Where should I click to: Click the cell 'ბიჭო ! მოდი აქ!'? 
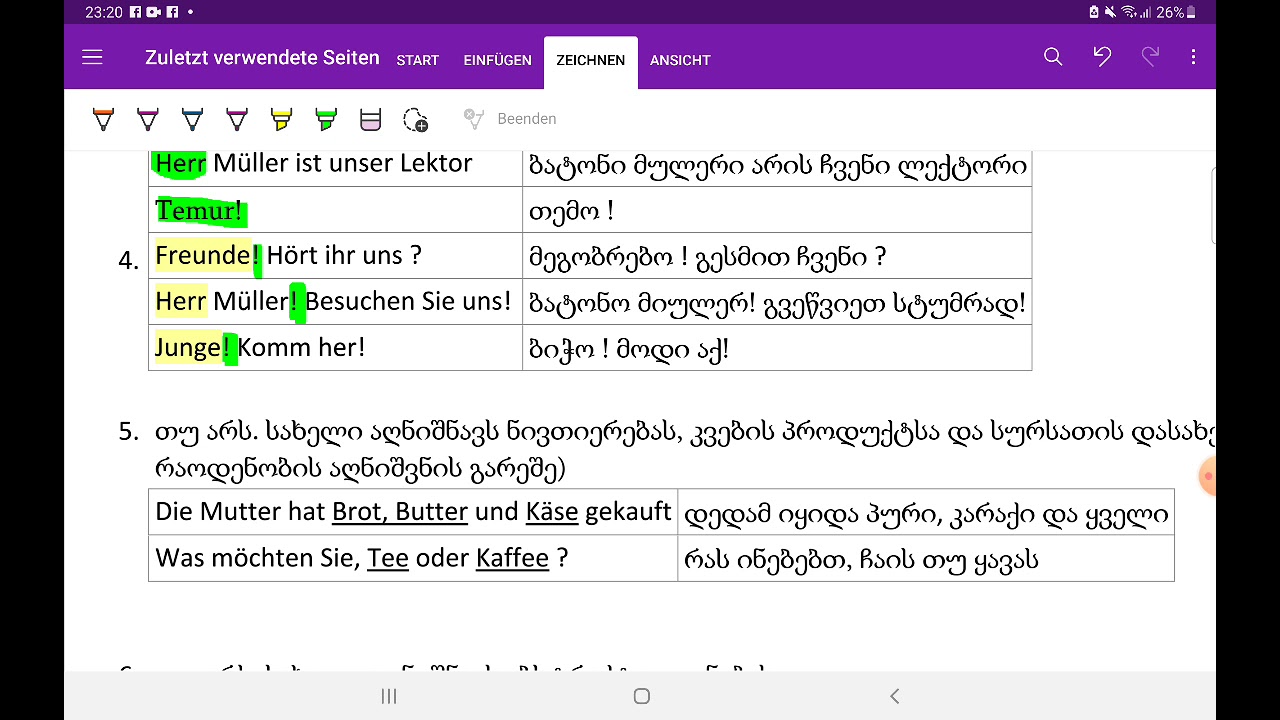777,348
